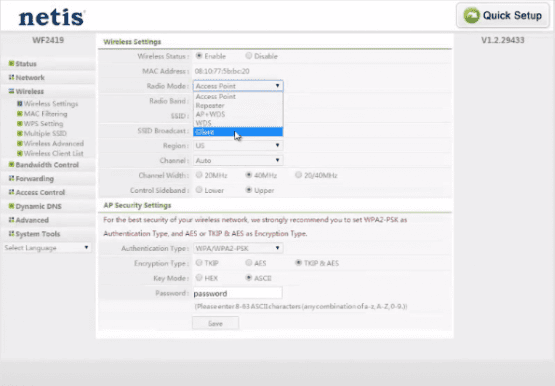555x386 pixels.
Task: Open MAC Filtering page
Action: point(46,114)
